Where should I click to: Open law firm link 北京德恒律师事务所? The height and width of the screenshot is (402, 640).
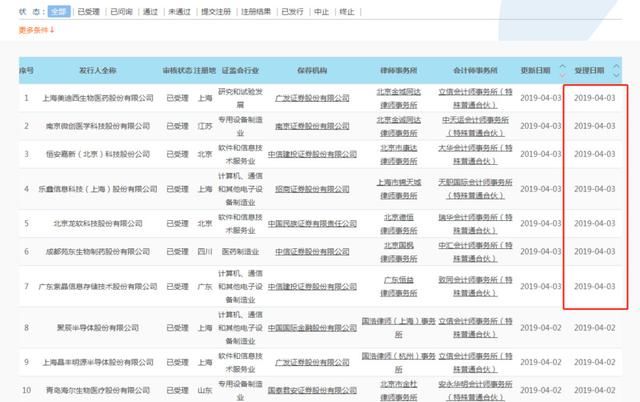[398, 224]
